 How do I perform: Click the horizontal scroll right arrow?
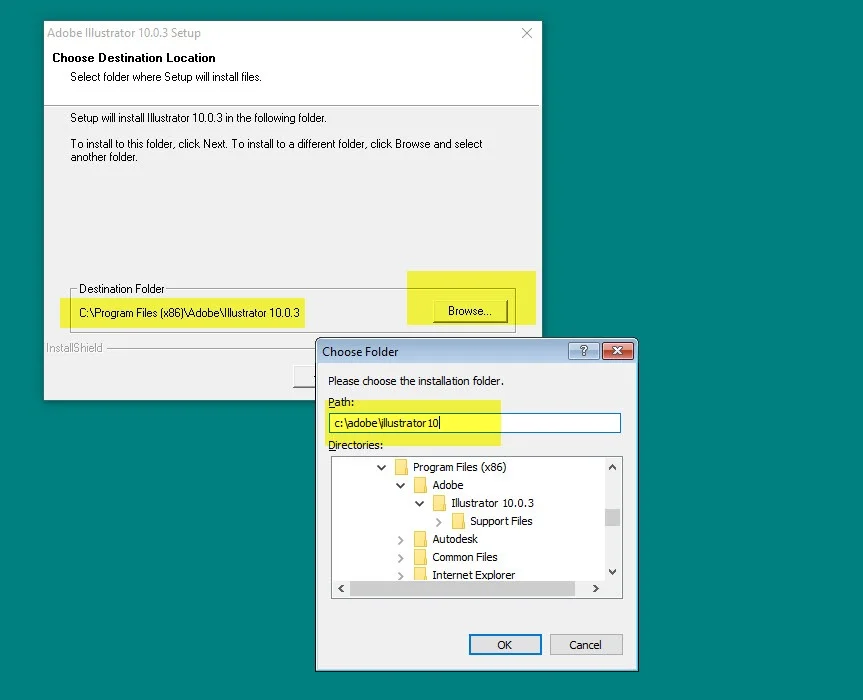(x=596, y=588)
